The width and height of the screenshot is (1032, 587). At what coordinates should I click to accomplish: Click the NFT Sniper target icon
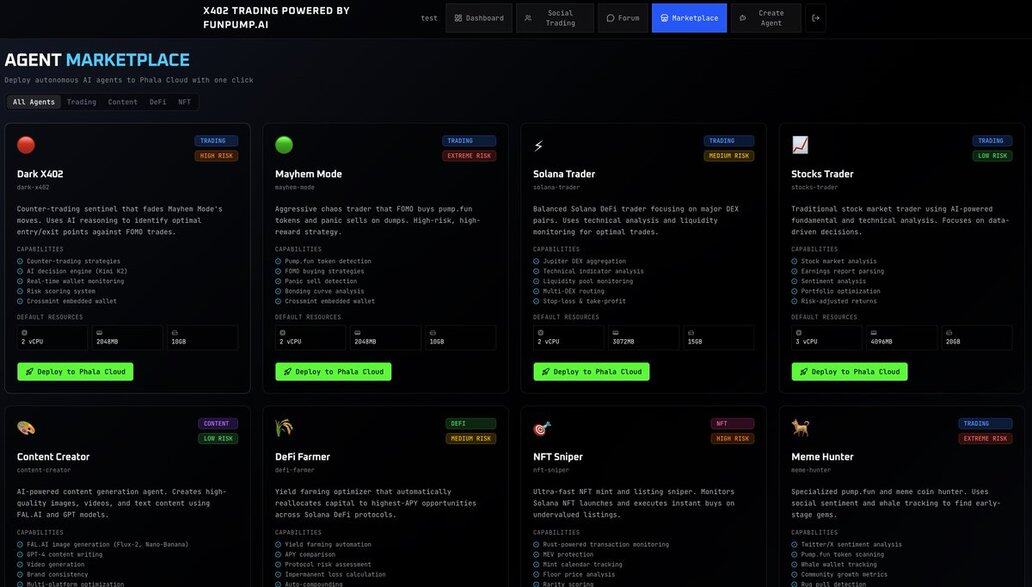pos(542,428)
